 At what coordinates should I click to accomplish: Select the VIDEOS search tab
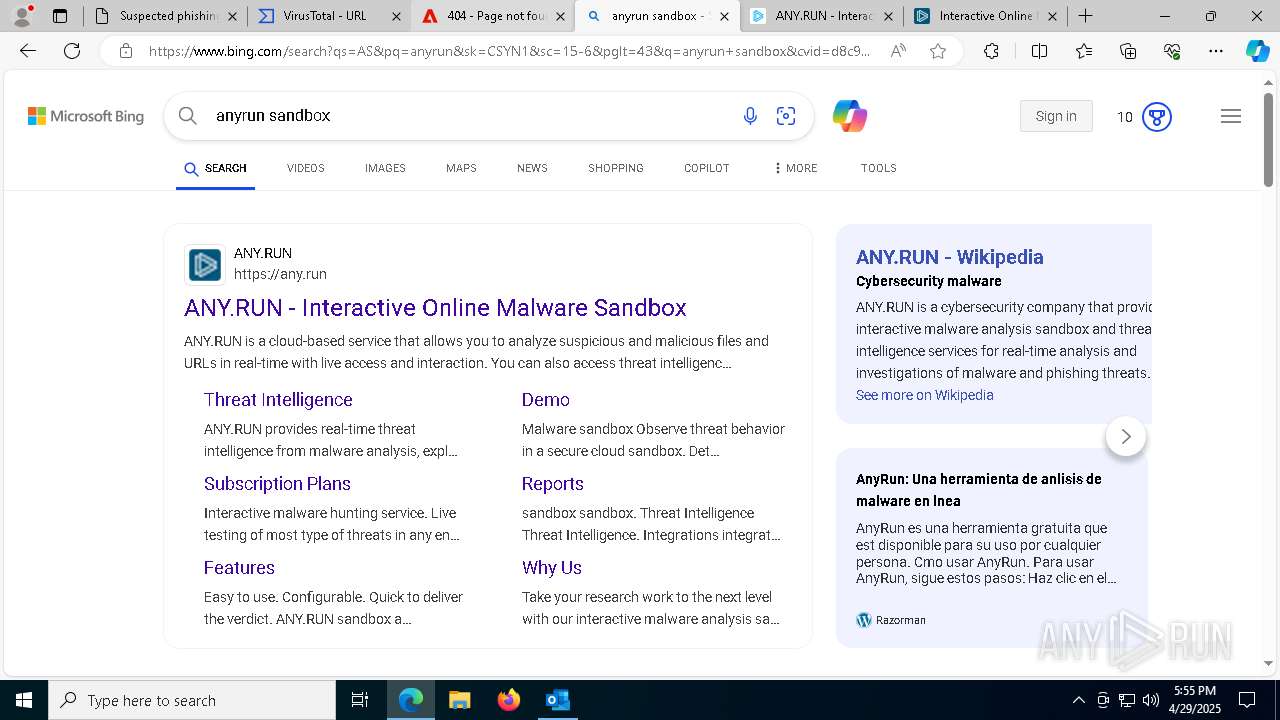coord(306,168)
